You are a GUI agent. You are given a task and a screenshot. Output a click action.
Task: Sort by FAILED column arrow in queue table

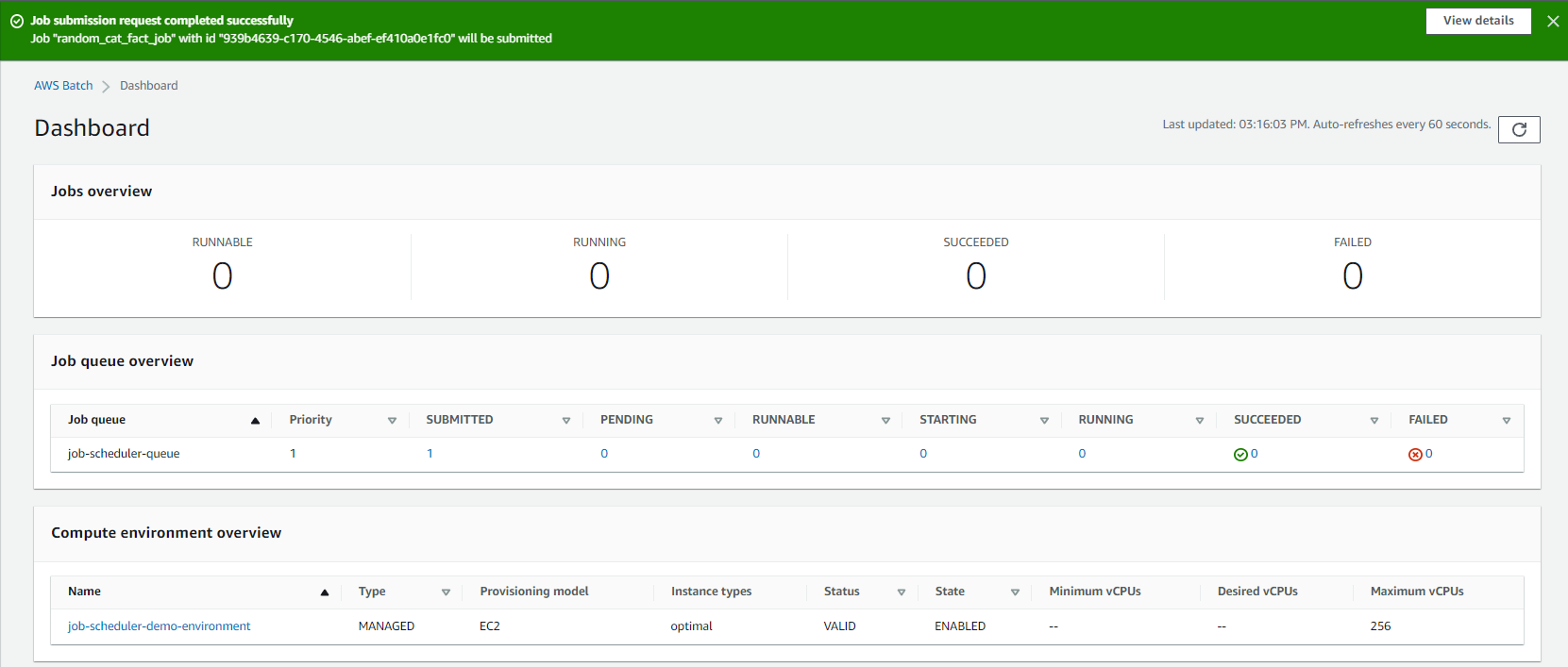1507,421
